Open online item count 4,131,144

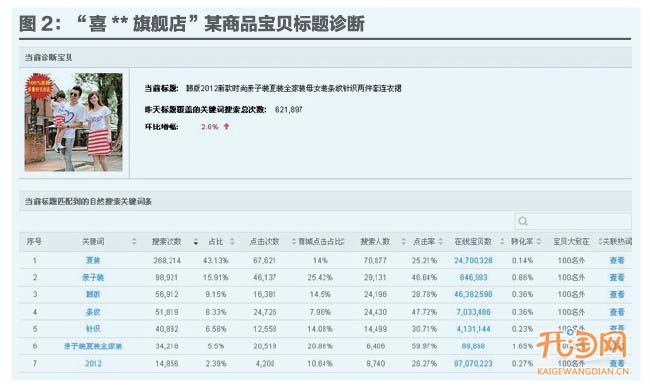tap(473, 329)
